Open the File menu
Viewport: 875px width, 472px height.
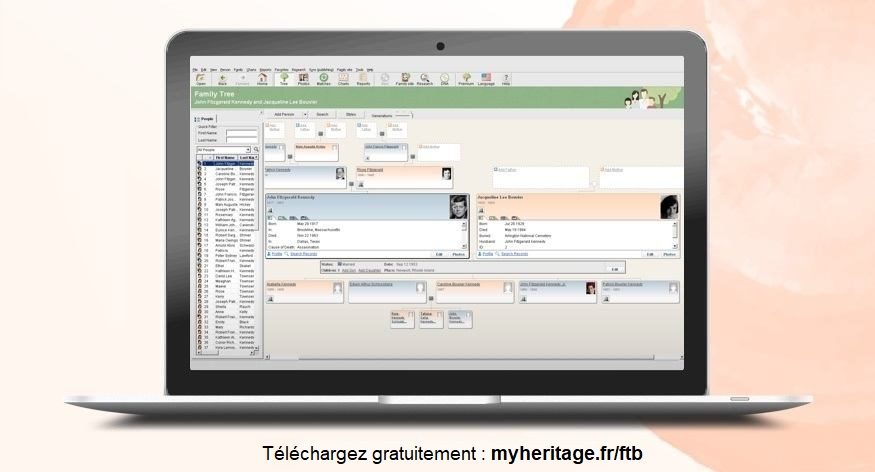(195, 70)
